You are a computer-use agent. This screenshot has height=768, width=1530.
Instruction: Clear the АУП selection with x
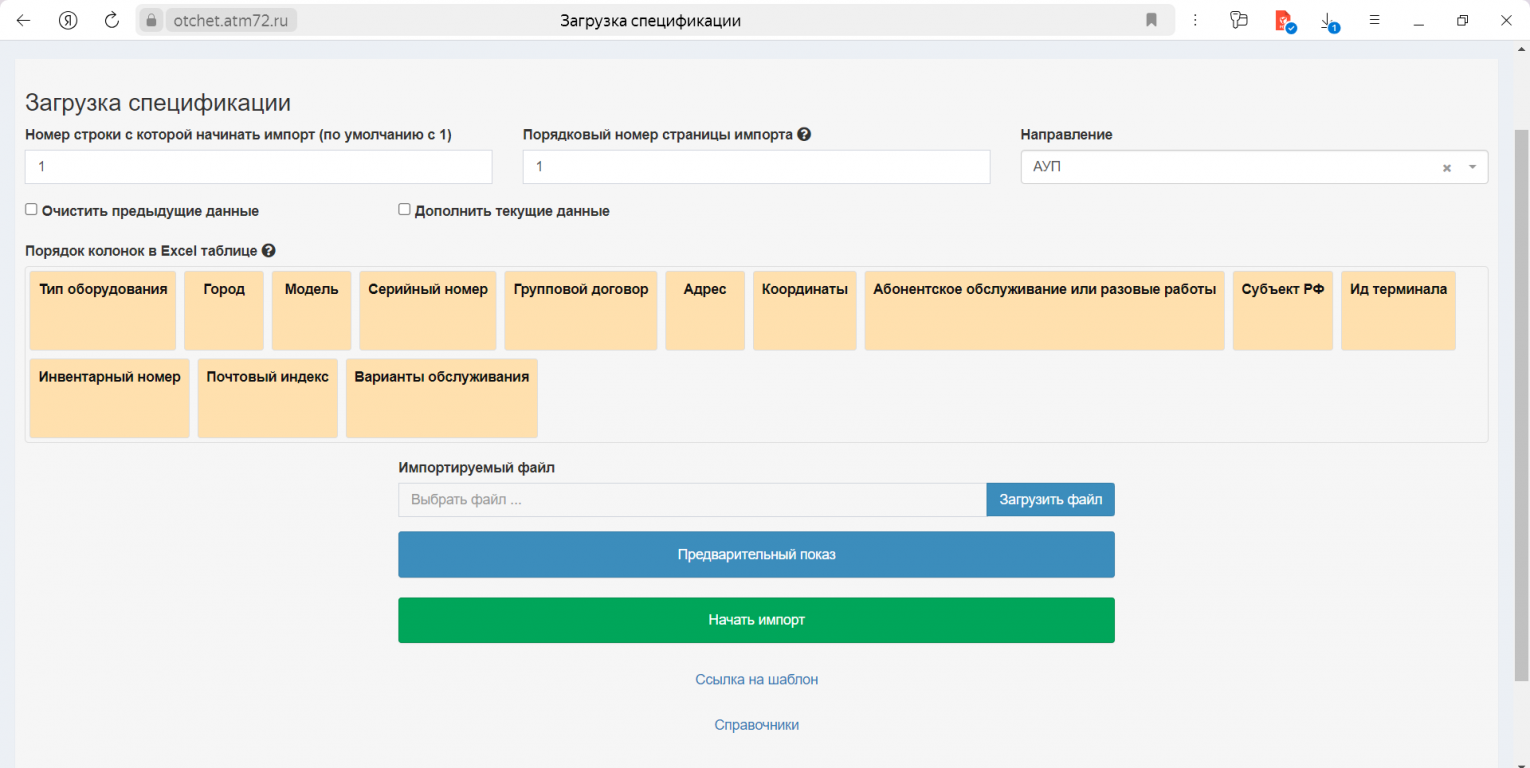(1446, 168)
